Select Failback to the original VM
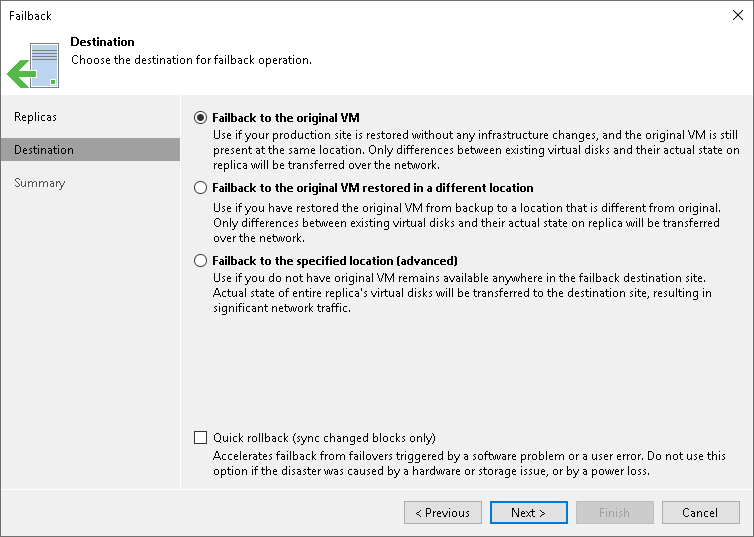 click(x=201, y=117)
